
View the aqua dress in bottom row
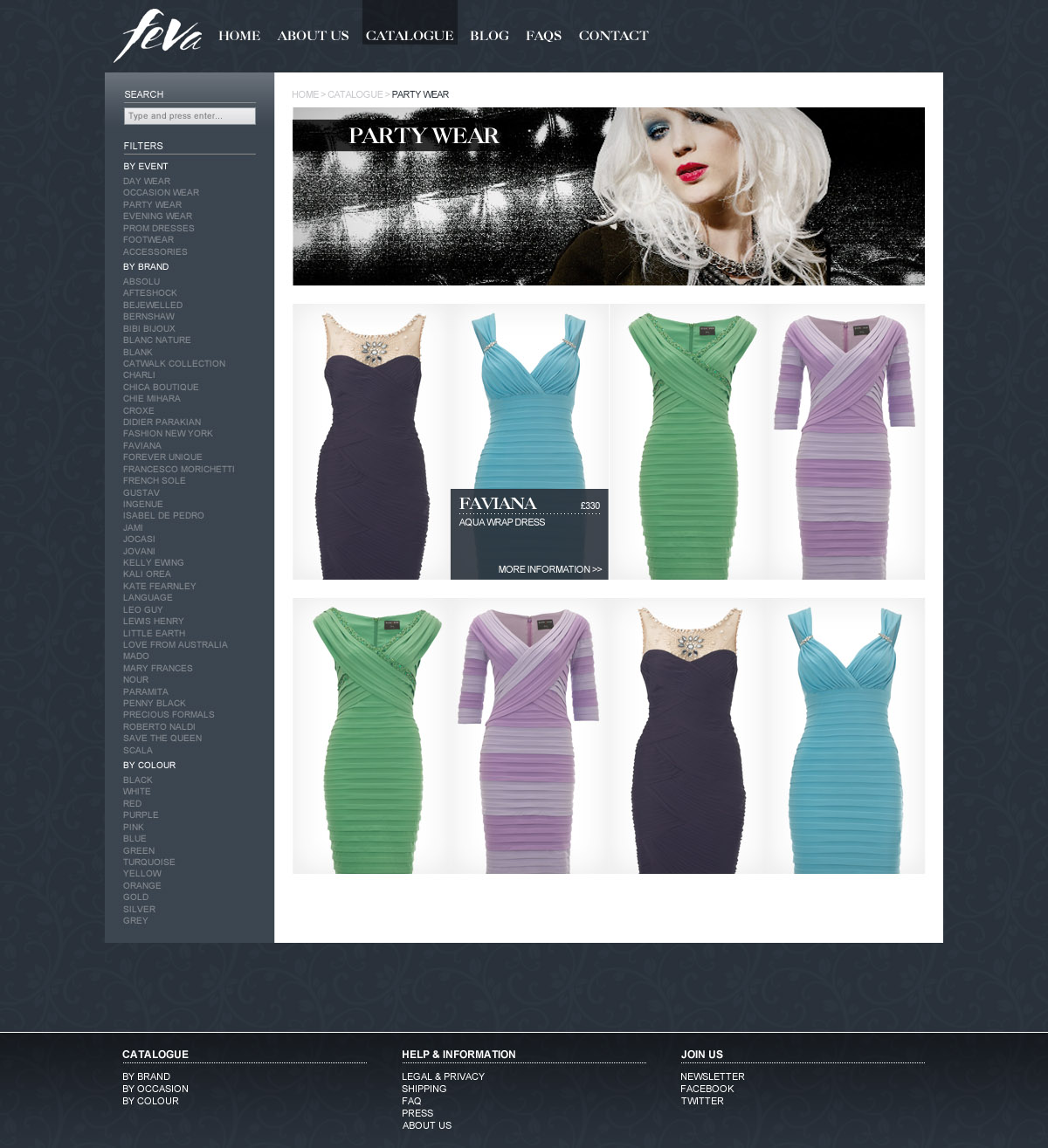click(845, 736)
